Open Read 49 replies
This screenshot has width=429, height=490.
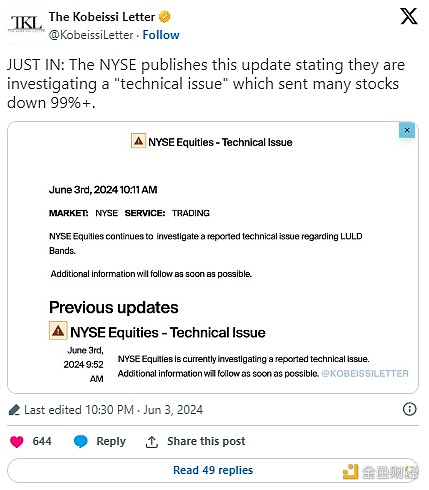pyautogui.click(x=213, y=470)
